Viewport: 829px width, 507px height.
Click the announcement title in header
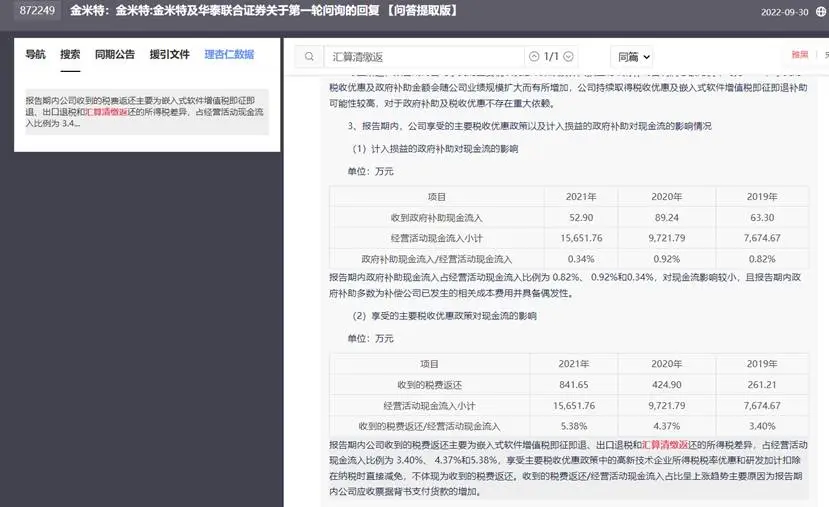[x=264, y=10]
